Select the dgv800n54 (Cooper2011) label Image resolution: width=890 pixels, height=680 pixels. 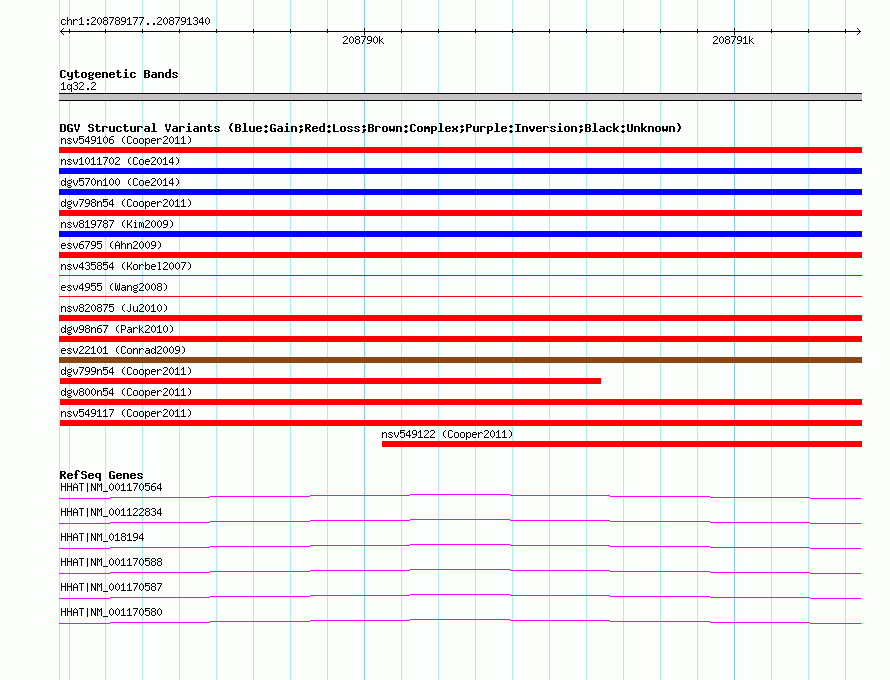(126, 392)
